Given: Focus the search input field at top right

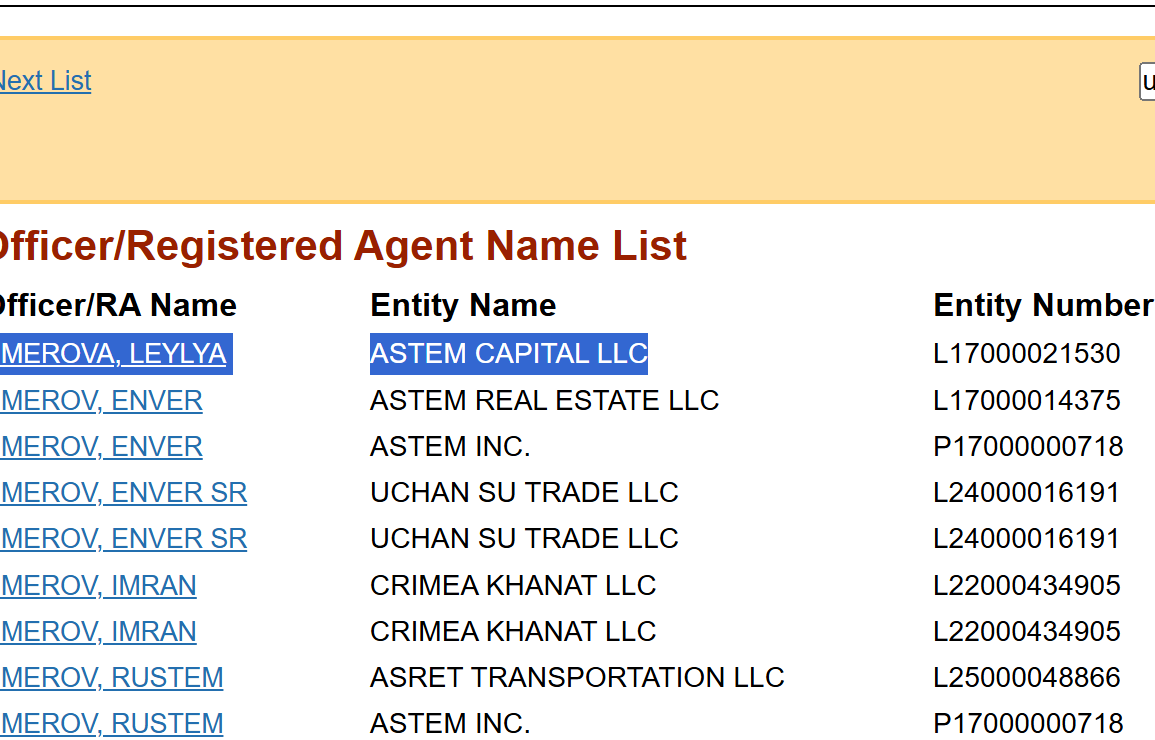Looking at the screenshot, I should click(x=1147, y=82).
